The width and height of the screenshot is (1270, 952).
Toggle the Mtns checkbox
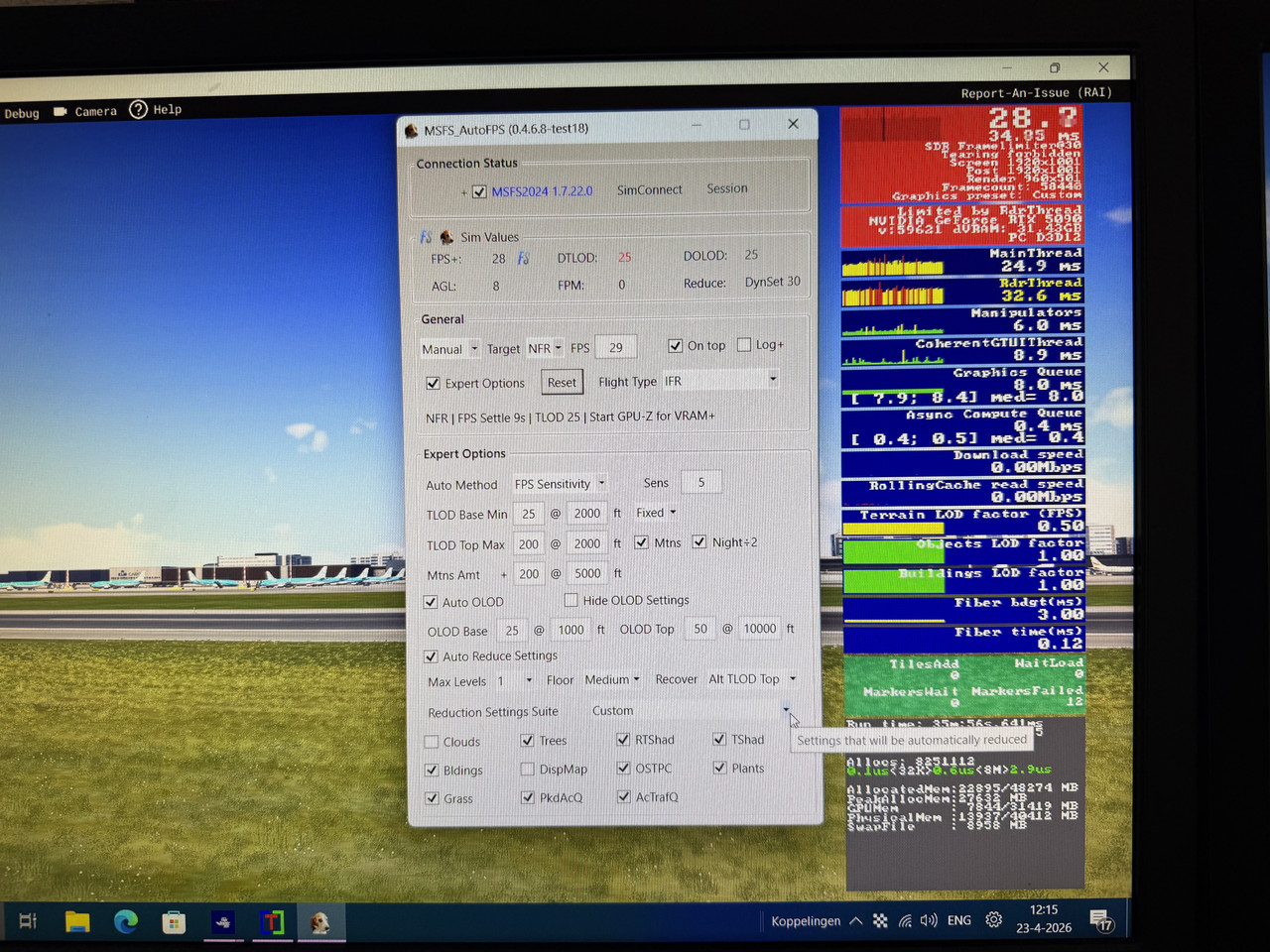(x=641, y=542)
